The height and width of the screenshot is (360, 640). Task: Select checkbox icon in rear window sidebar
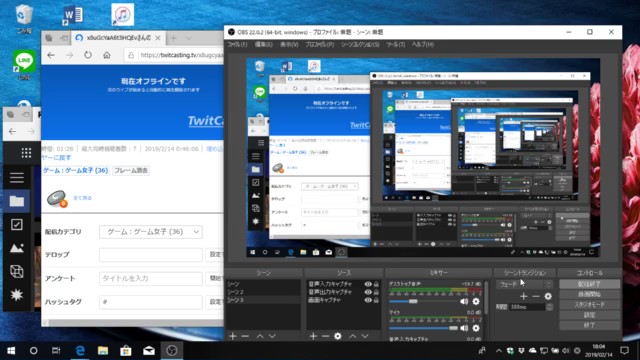(17, 224)
